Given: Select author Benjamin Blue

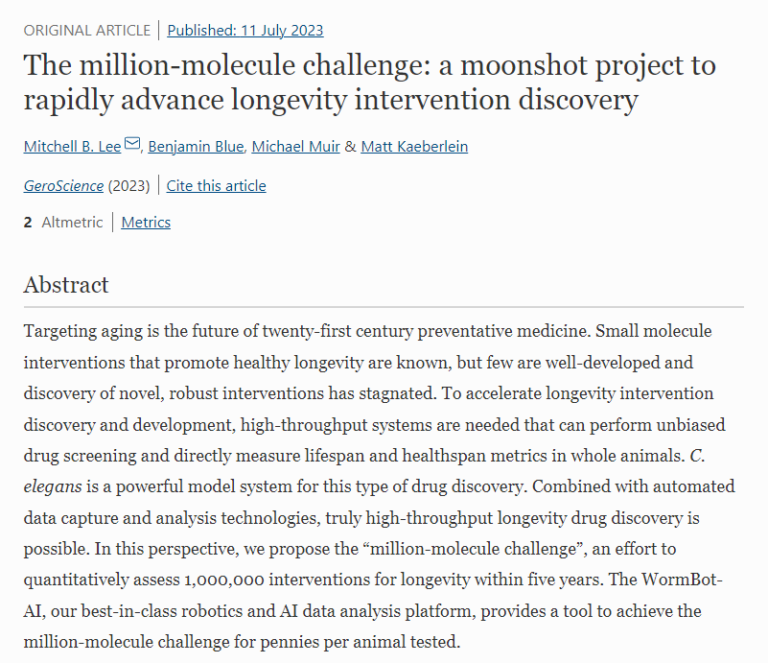Looking at the screenshot, I should point(196,147).
